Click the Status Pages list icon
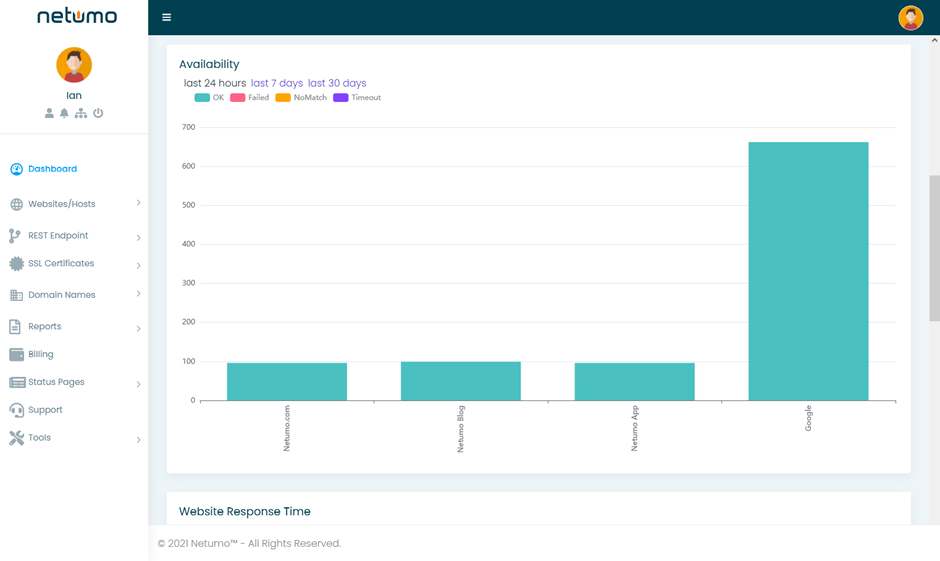The height and width of the screenshot is (561, 940). click(x=17, y=382)
